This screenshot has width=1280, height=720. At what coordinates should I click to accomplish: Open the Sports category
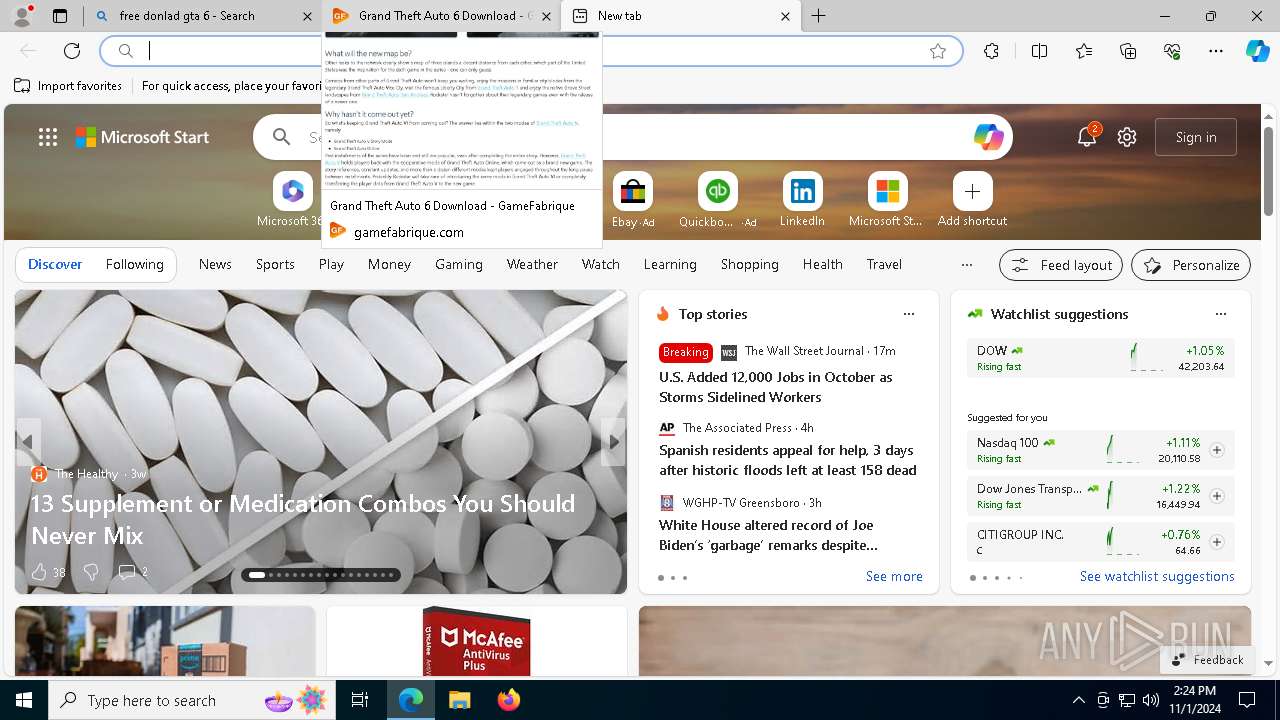tap(275, 265)
